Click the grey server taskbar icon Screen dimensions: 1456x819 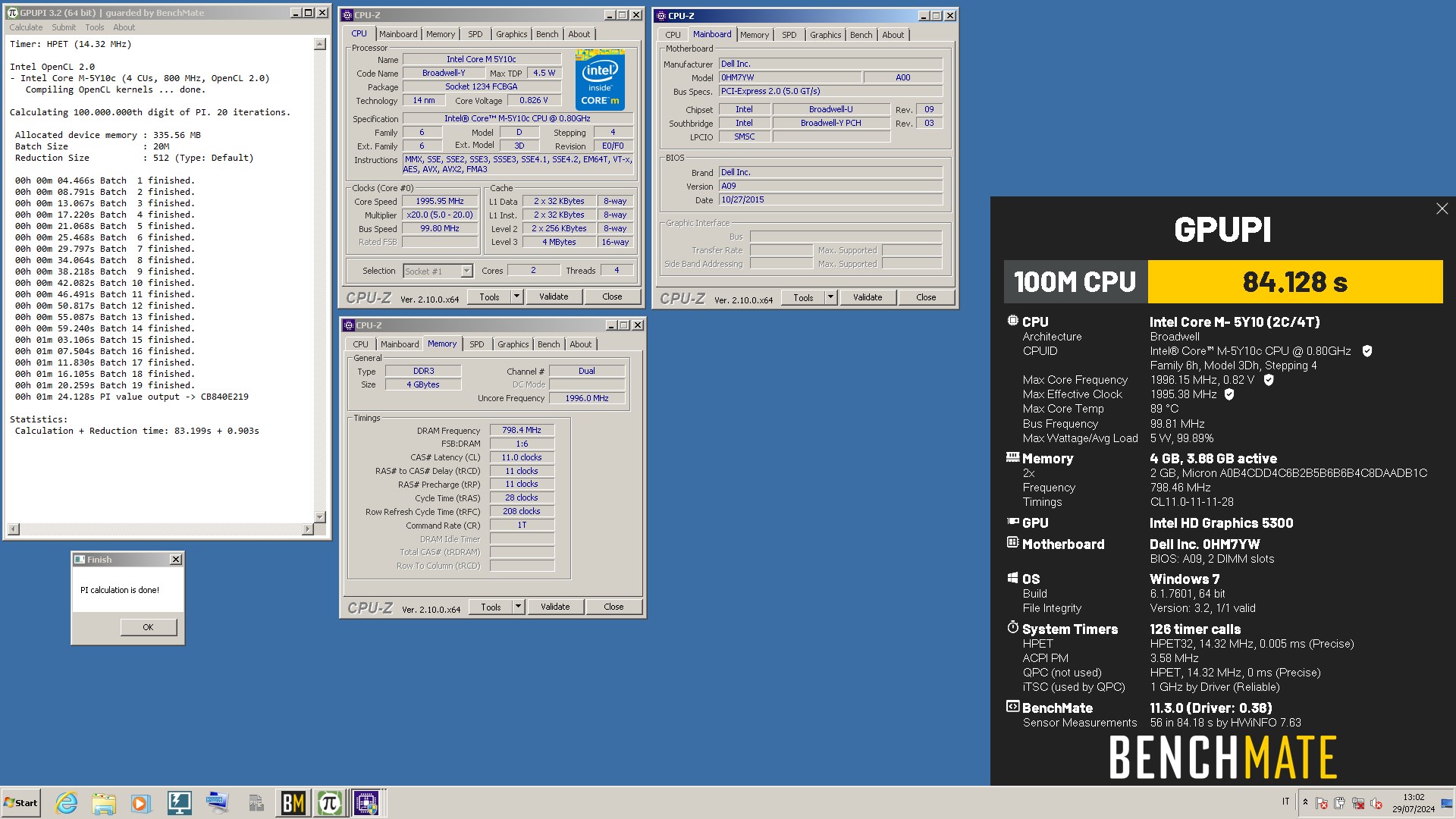(256, 802)
